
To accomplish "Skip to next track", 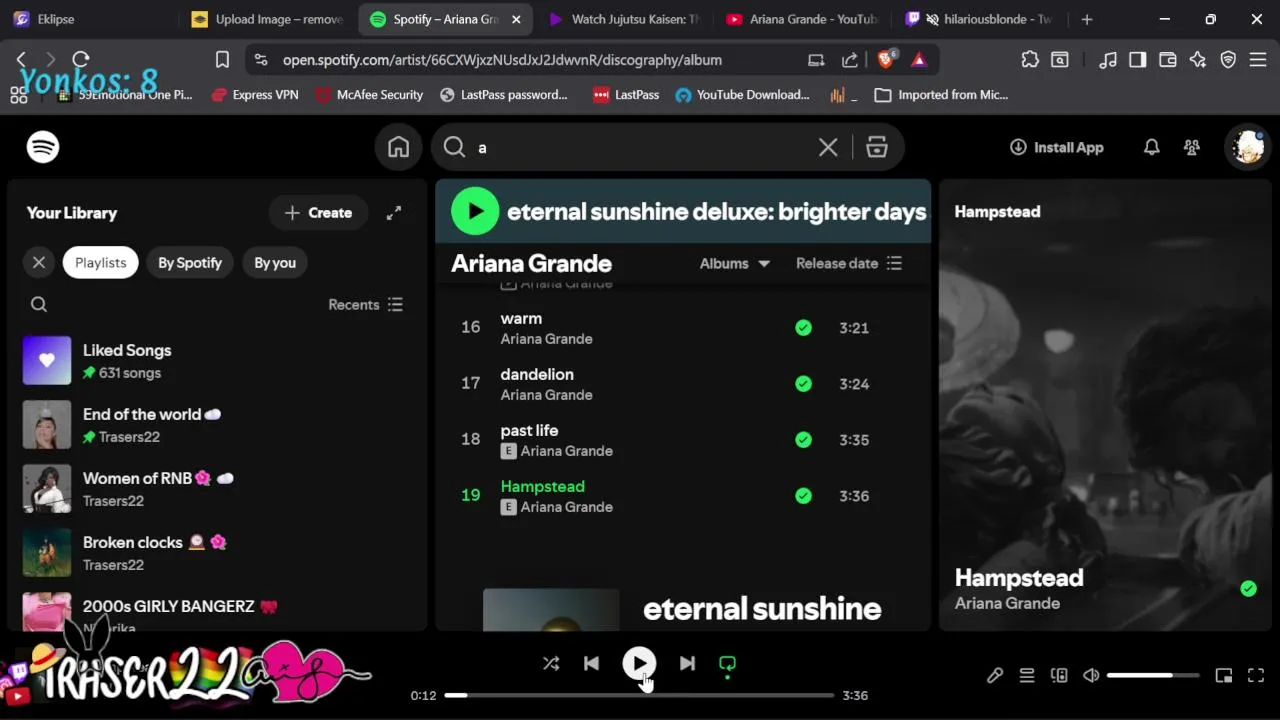I will (687, 663).
